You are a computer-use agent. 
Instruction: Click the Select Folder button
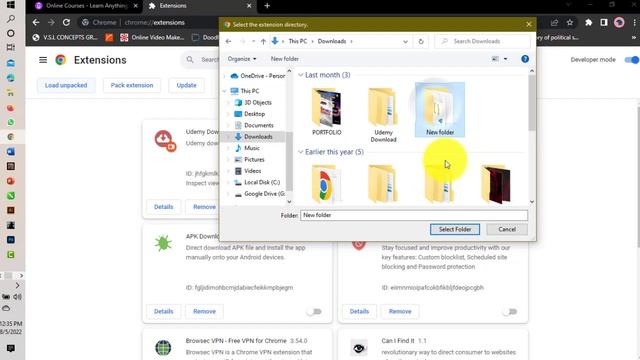click(455, 229)
